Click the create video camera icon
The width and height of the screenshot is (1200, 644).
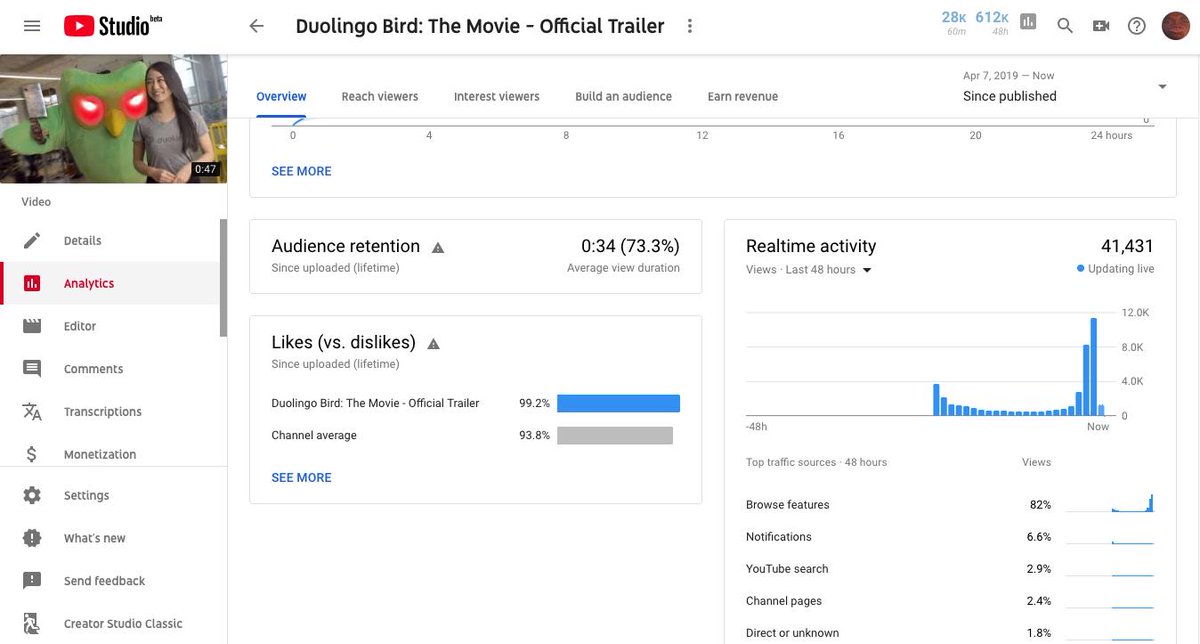click(1101, 26)
